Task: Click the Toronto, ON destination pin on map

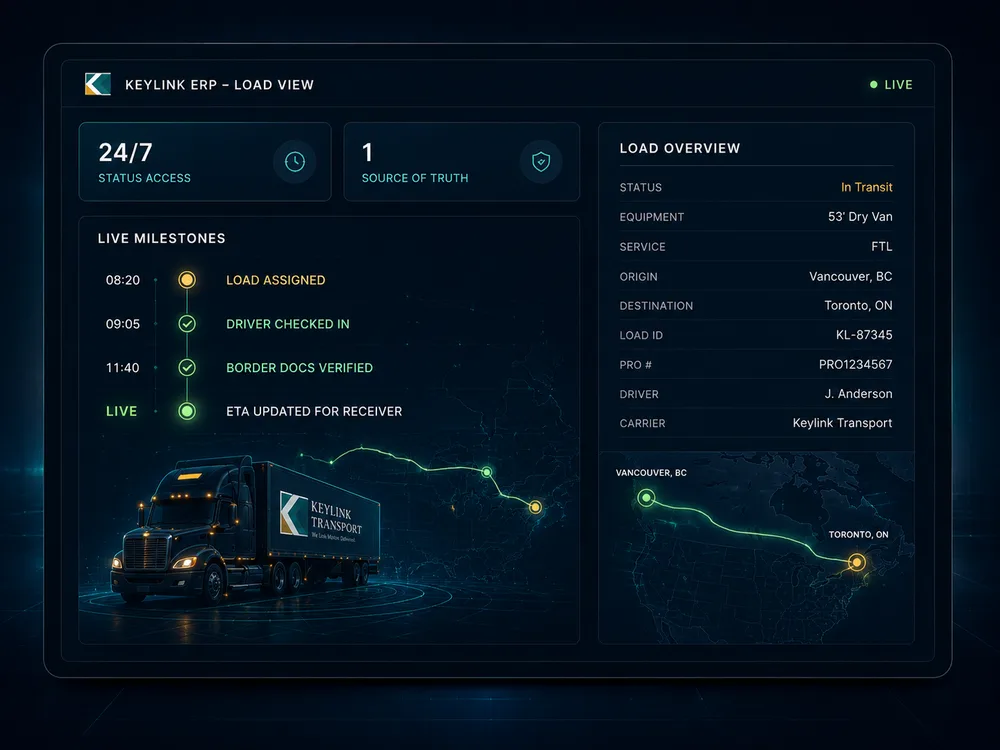Action: tap(857, 562)
